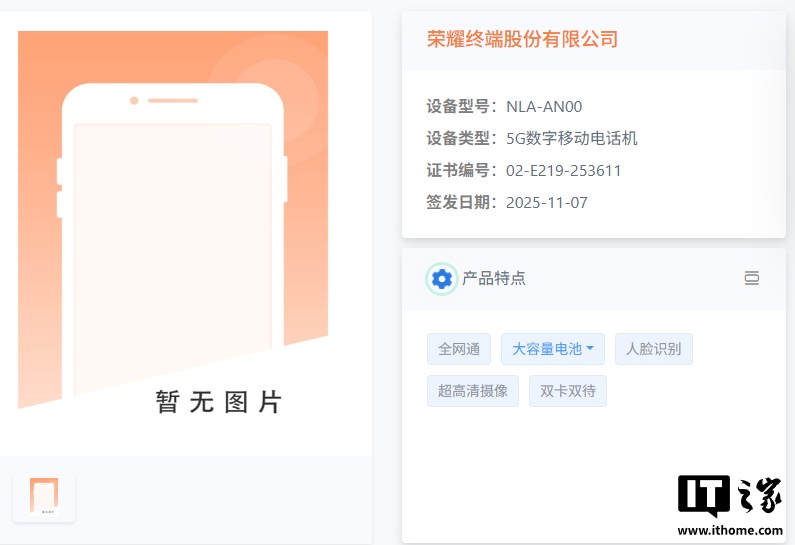Click the 暂无图片 caption text
This screenshot has width=795, height=545.
point(219,402)
